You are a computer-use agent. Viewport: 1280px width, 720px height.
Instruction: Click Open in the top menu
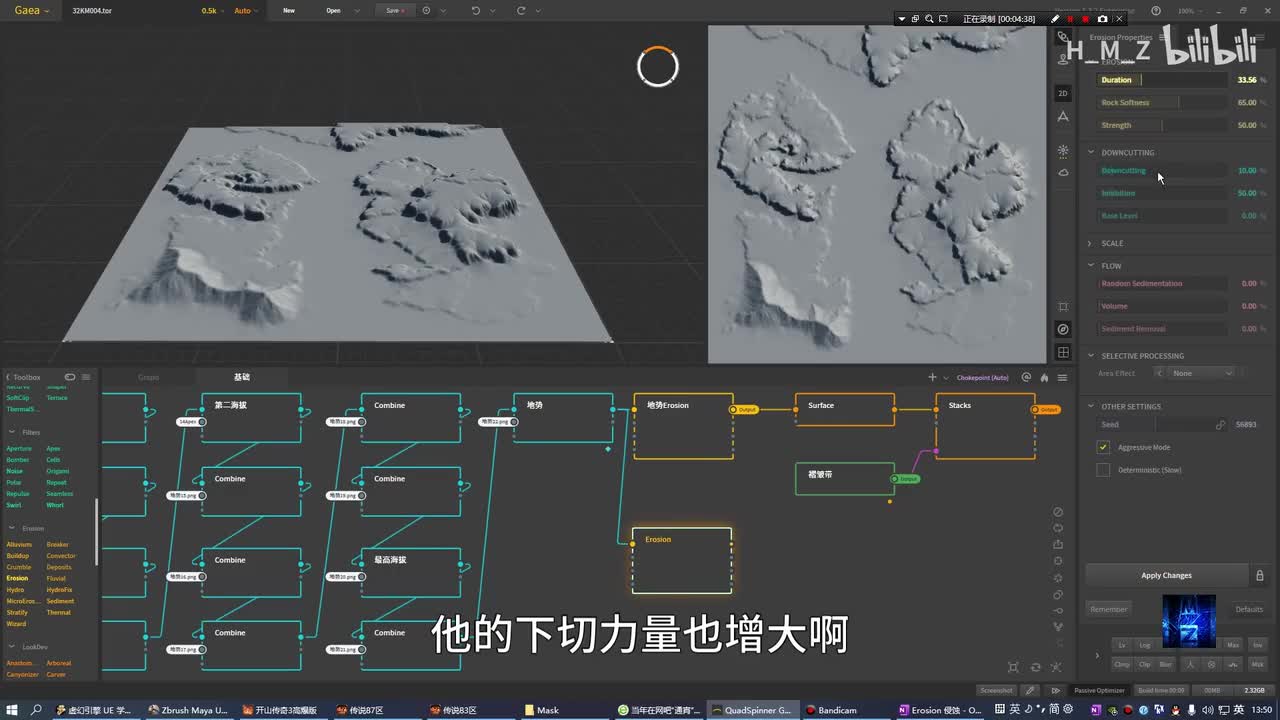(x=333, y=10)
